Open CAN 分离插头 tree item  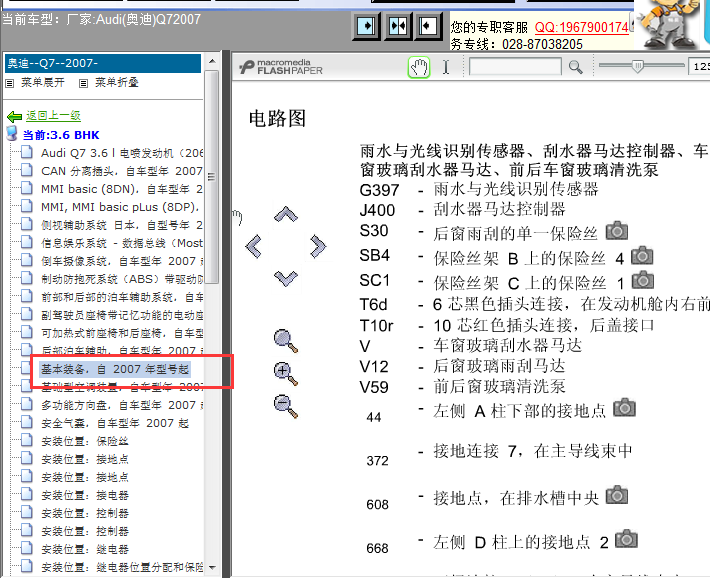point(122,171)
